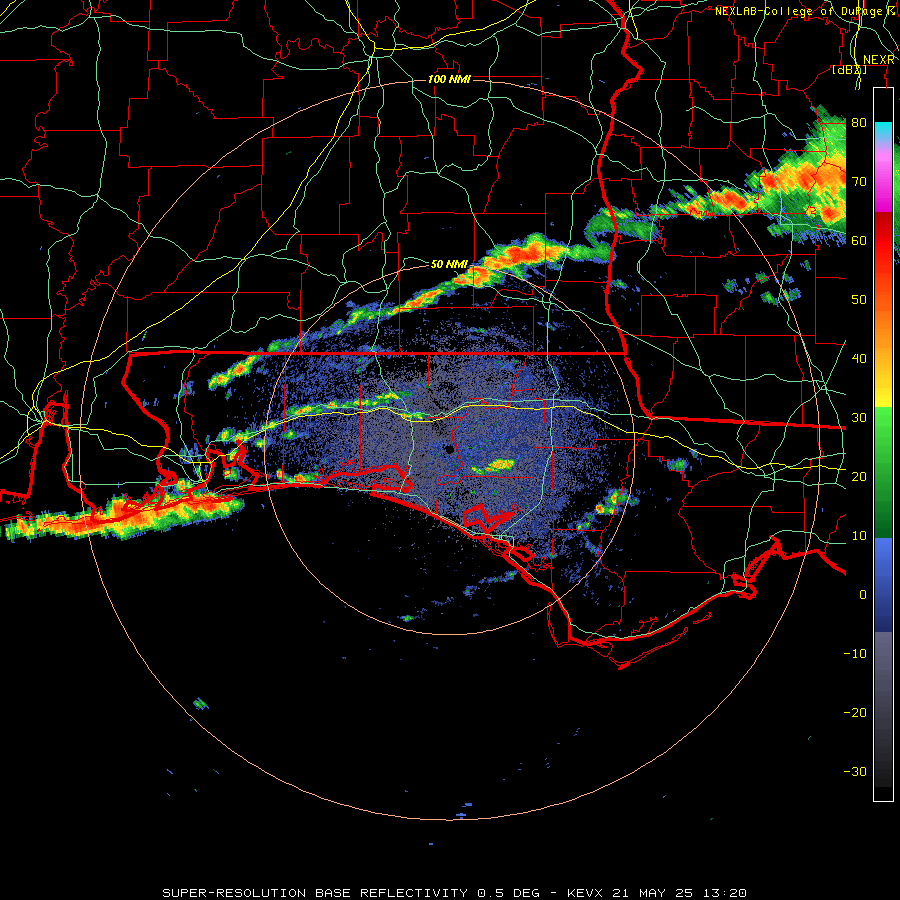Viewport: 900px width, 900px height.
Task: Click the 60 value on the dBZ scale
Action: click(x=859, y=240)
